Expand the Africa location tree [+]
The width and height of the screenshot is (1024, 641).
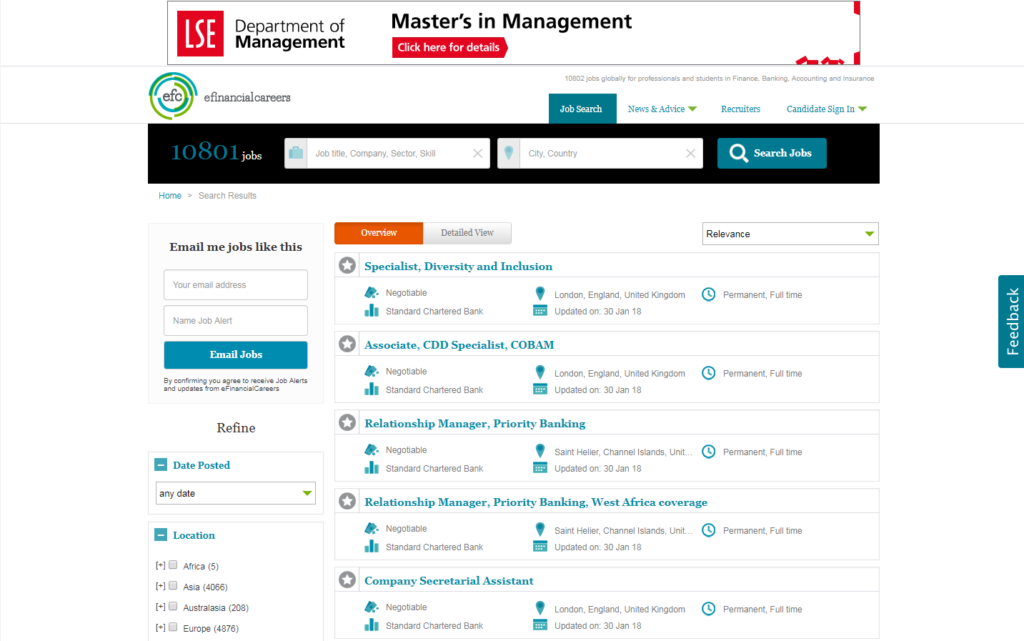[x=161, y=565]
